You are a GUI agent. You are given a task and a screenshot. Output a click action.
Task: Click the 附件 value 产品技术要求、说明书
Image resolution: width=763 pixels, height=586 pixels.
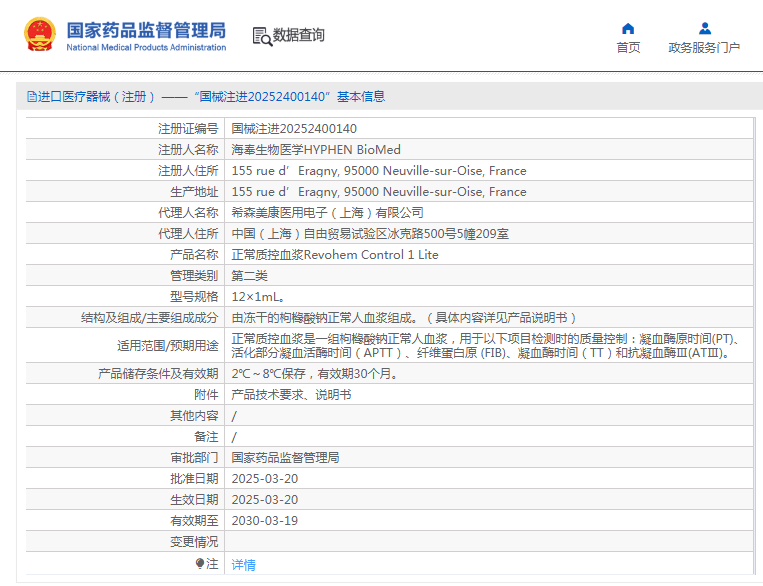291,395
